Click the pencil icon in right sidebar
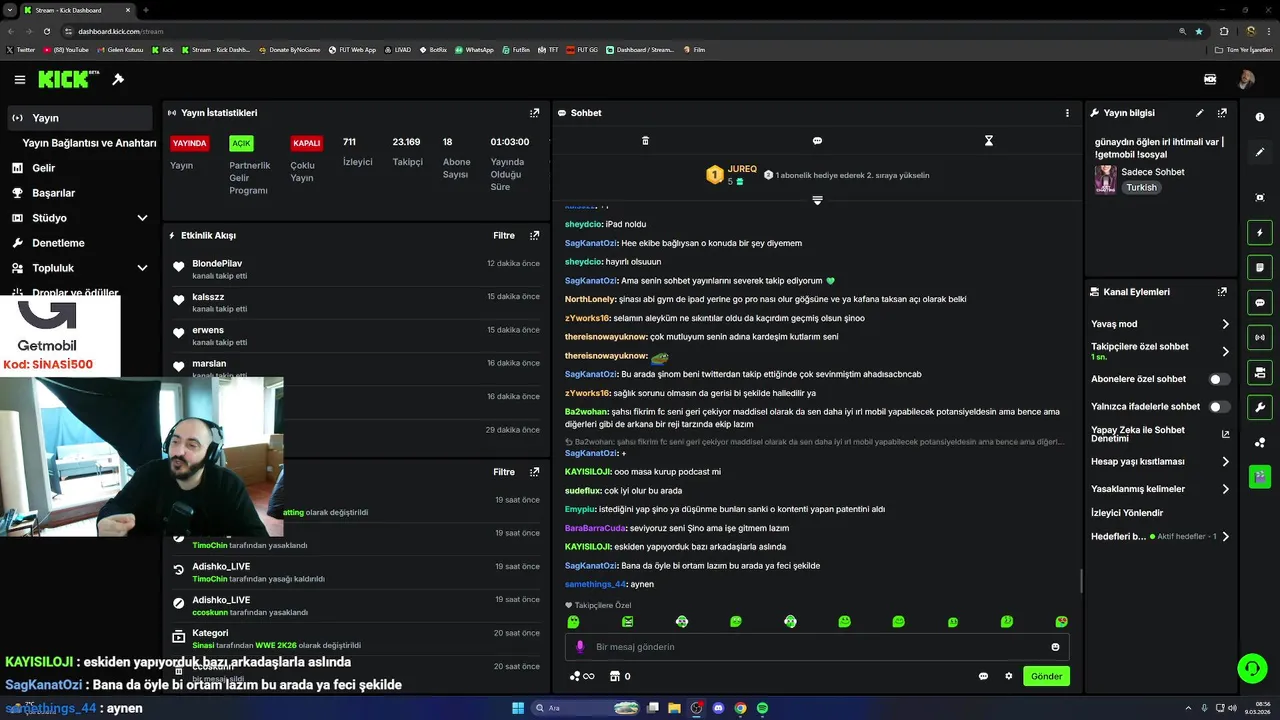Screen dimensions: 1280x720 tap(1260, 152)
